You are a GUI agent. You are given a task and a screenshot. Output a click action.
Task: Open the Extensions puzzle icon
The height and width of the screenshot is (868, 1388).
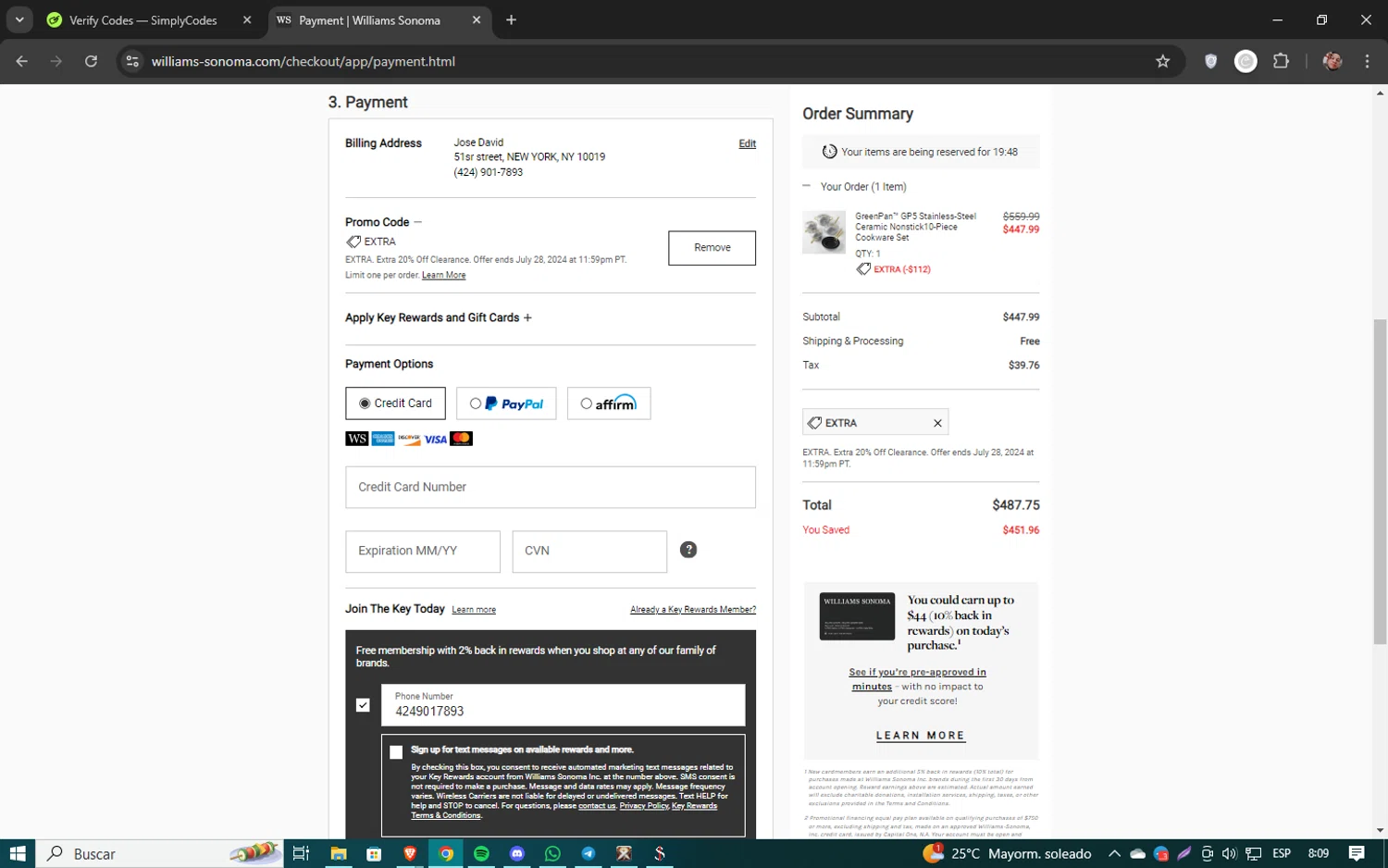[x=1281, y=61]
